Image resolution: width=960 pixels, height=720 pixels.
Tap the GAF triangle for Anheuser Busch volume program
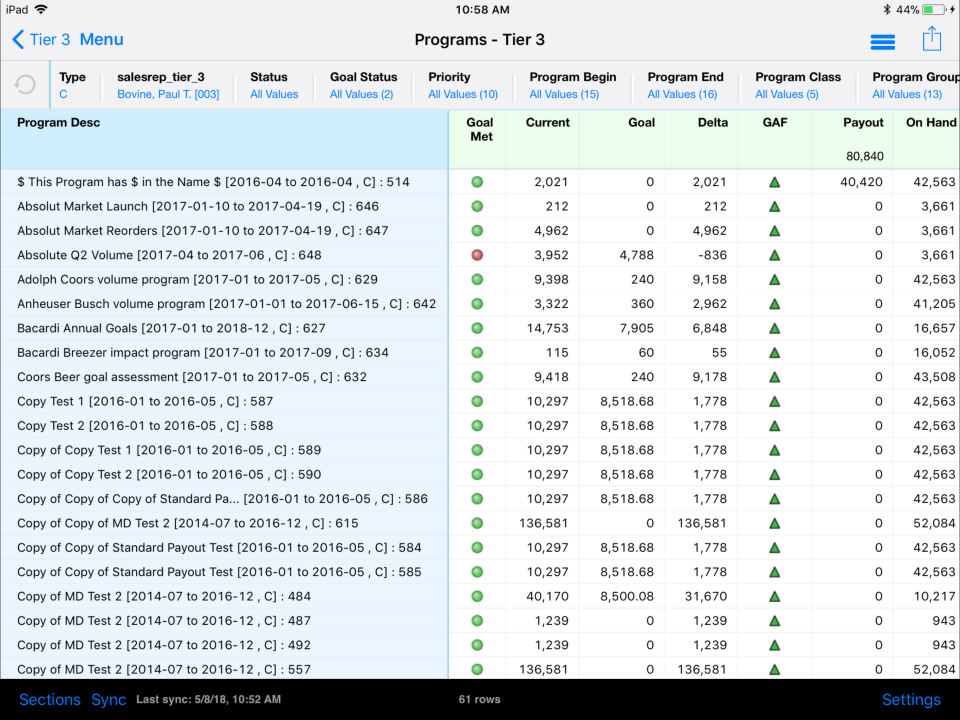click(773, 303)
